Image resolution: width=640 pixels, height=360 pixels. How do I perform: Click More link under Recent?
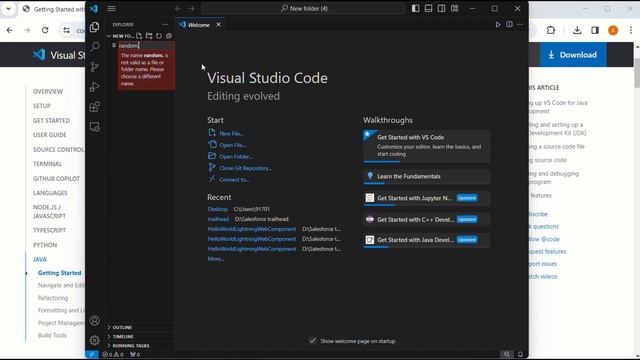pos(216,259)
